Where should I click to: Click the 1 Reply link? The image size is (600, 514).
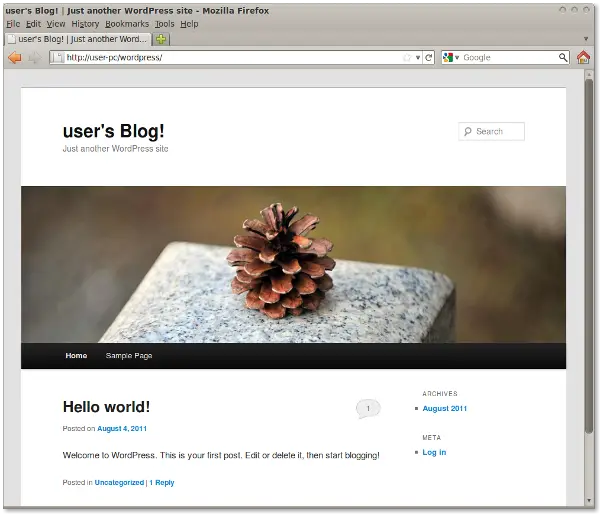[x=162, y=483]
